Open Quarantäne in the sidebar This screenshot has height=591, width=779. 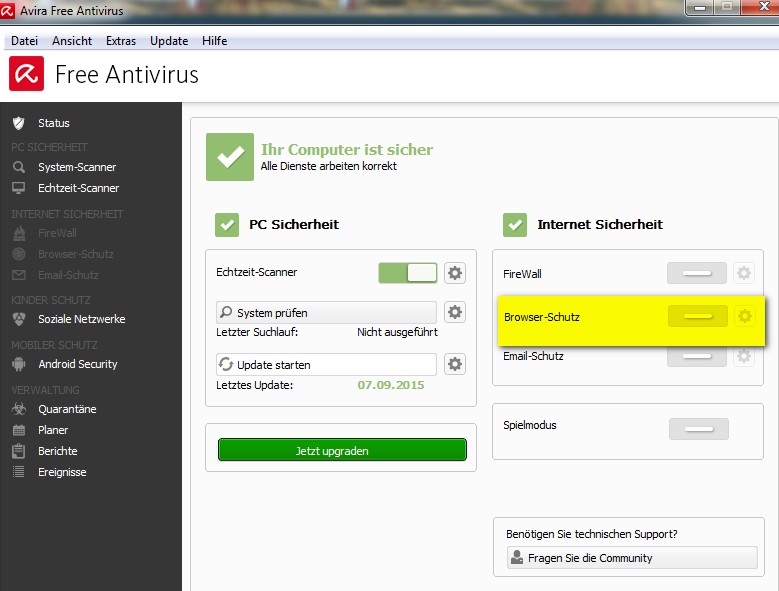67,409
